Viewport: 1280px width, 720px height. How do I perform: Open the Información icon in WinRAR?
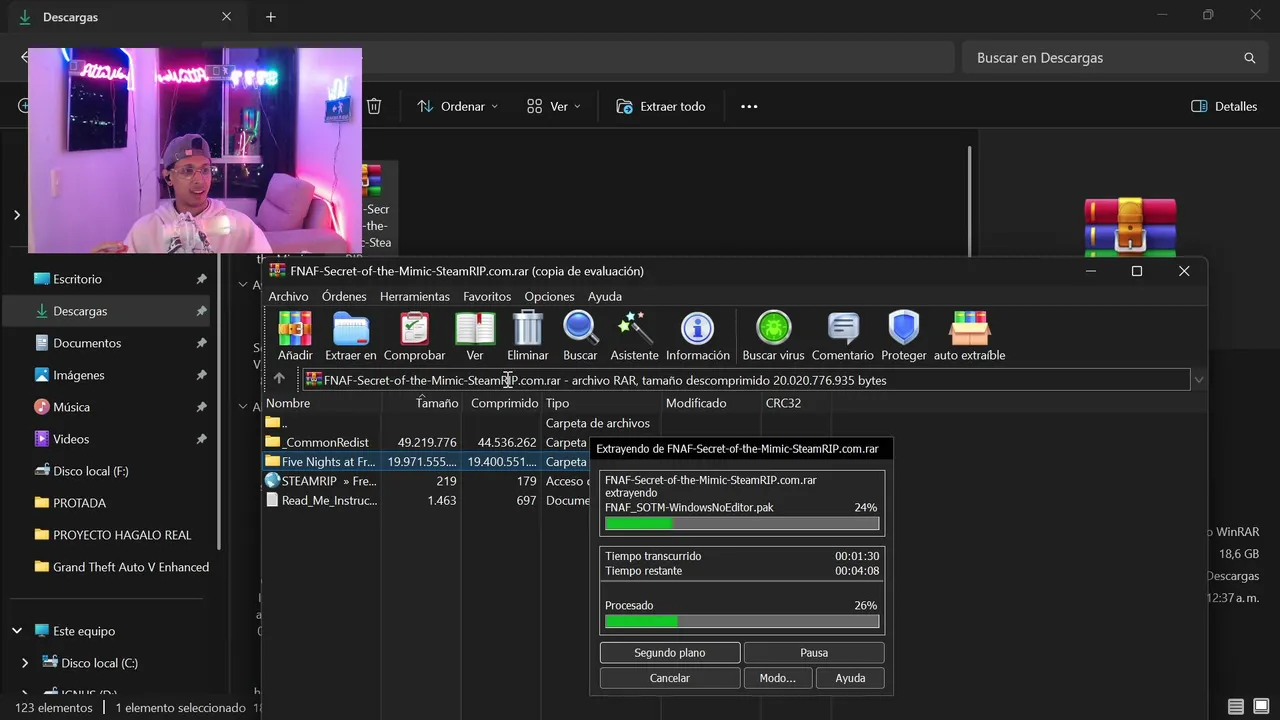point(697,328)
